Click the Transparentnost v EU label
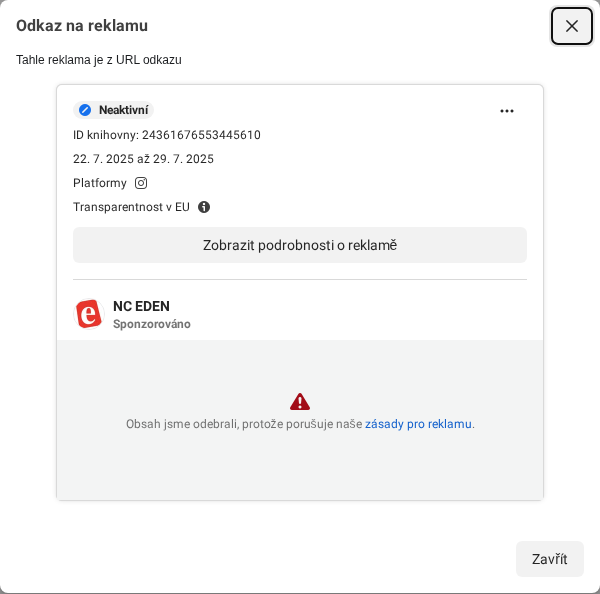The image size is (600, 594). [131, 207]
